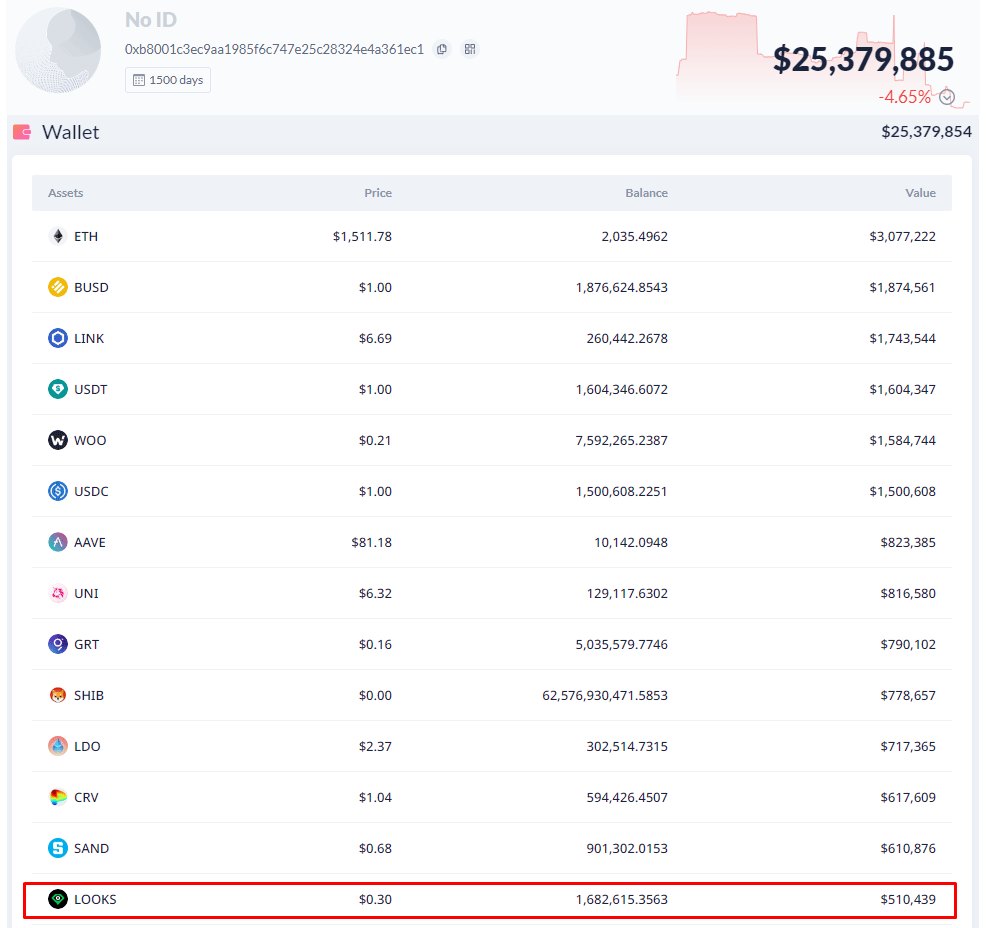Click the SHIB token icon
Screen dimensions: 987x928
coord(58,695)
